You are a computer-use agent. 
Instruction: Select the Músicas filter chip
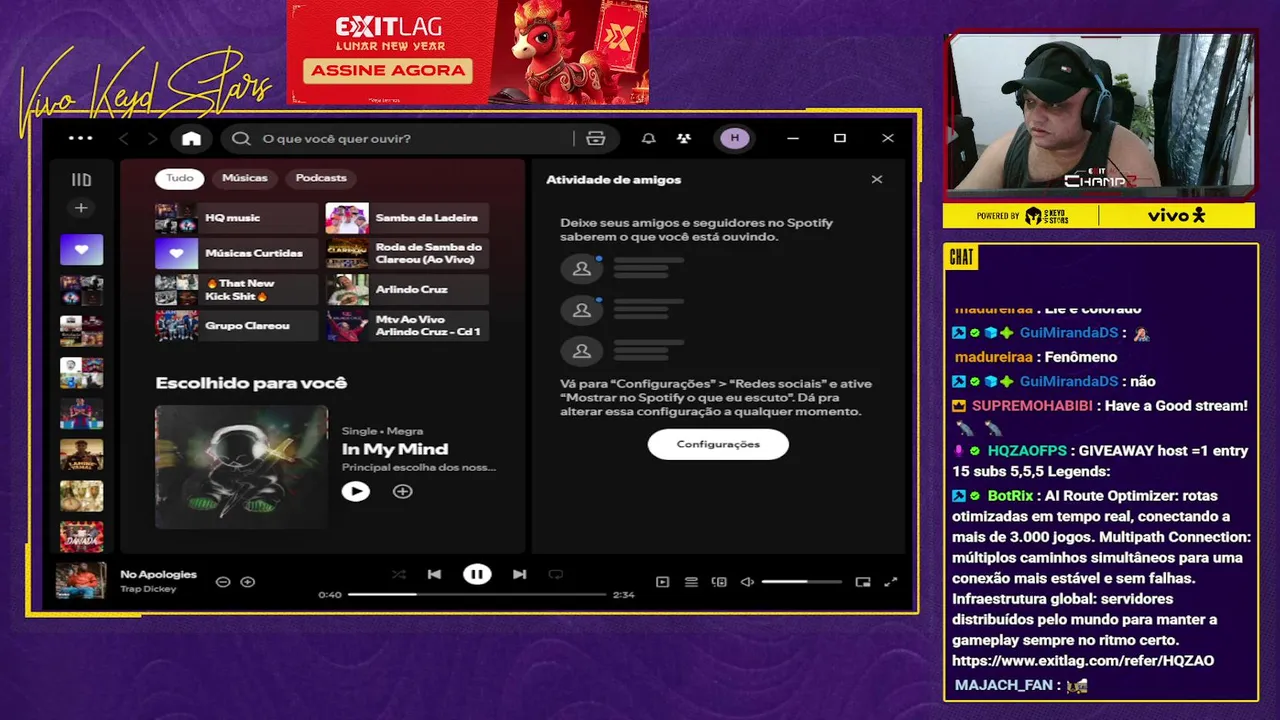(x=245, y=178)
